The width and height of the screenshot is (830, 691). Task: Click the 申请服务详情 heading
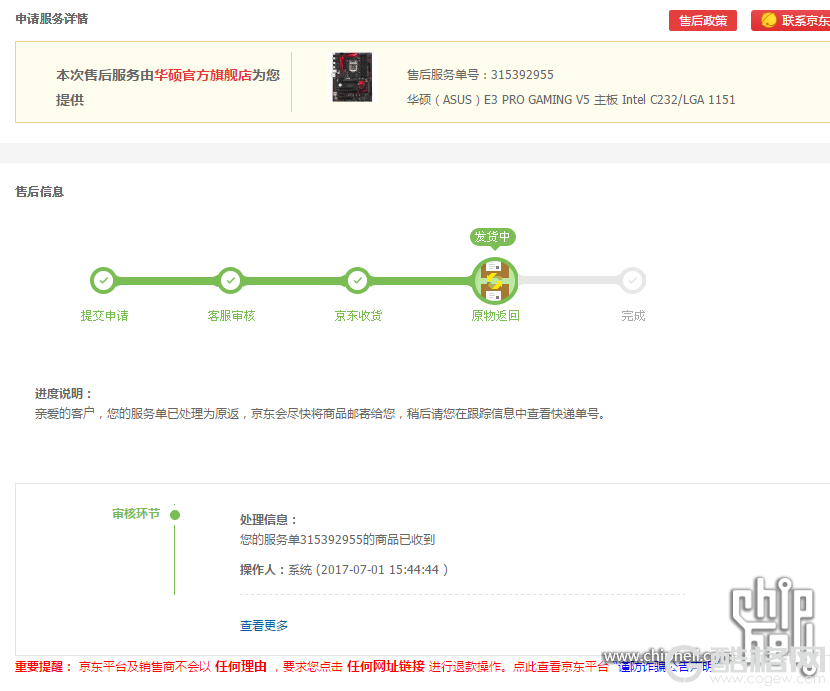click(52, 19)
